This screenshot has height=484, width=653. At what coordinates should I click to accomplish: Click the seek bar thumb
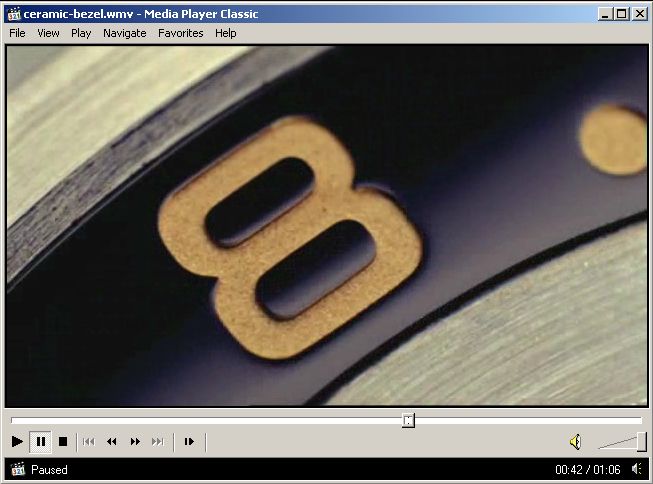tap(408, 420)
